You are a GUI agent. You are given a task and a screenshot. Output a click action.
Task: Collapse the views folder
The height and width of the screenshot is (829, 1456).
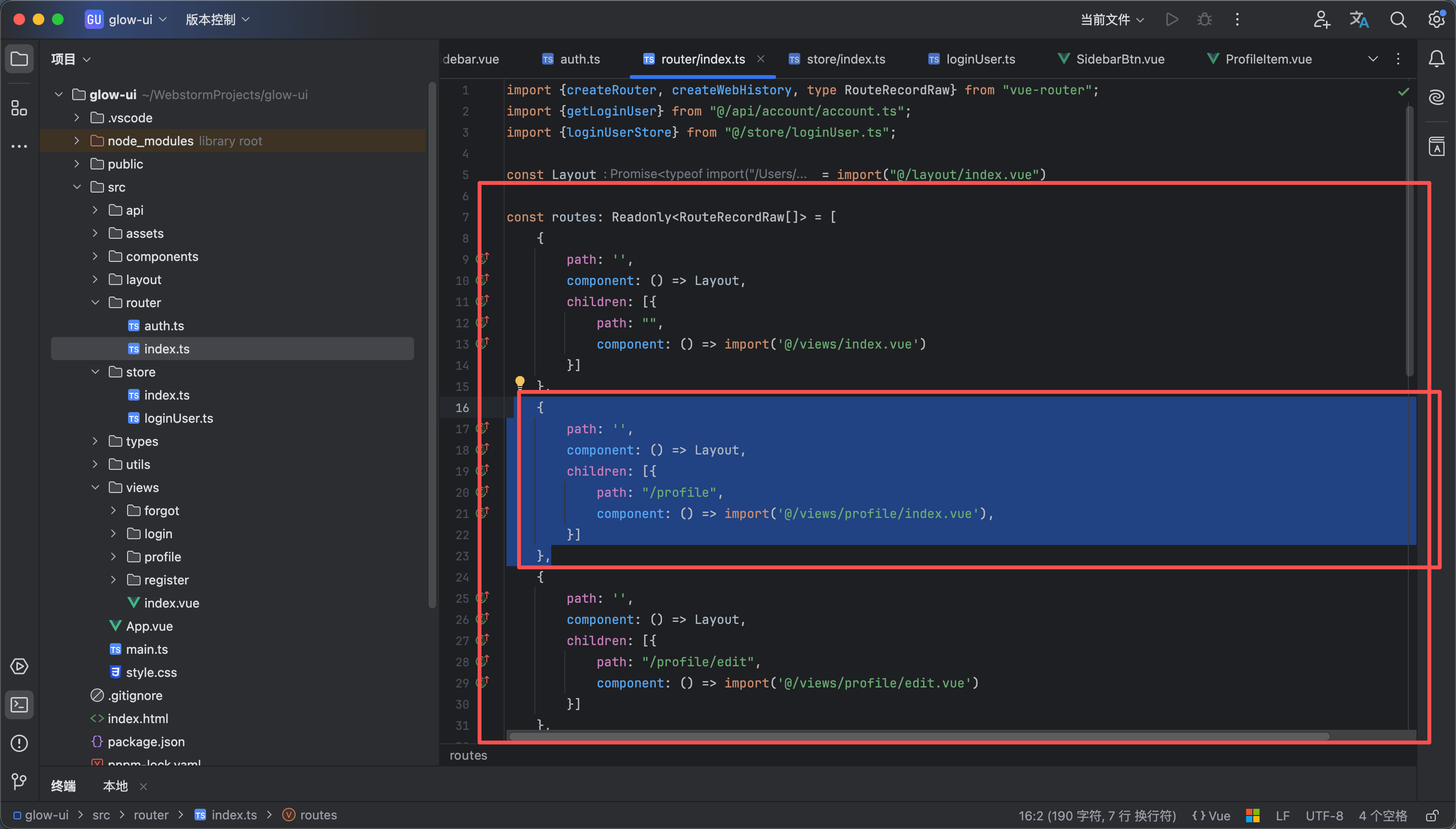click(x=95, y=487)
